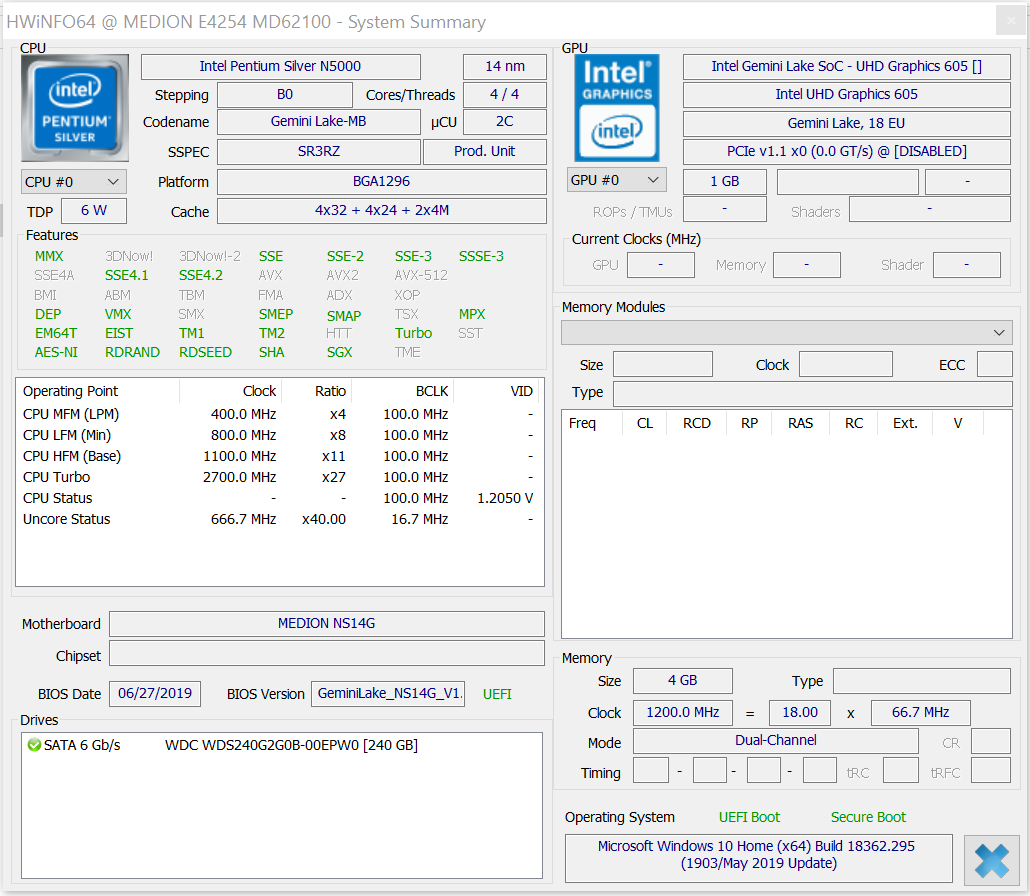Click the Freq column header in memory table
This screenshot has width=1030, height=896.
pyautogui.click(x=592, y=423)
